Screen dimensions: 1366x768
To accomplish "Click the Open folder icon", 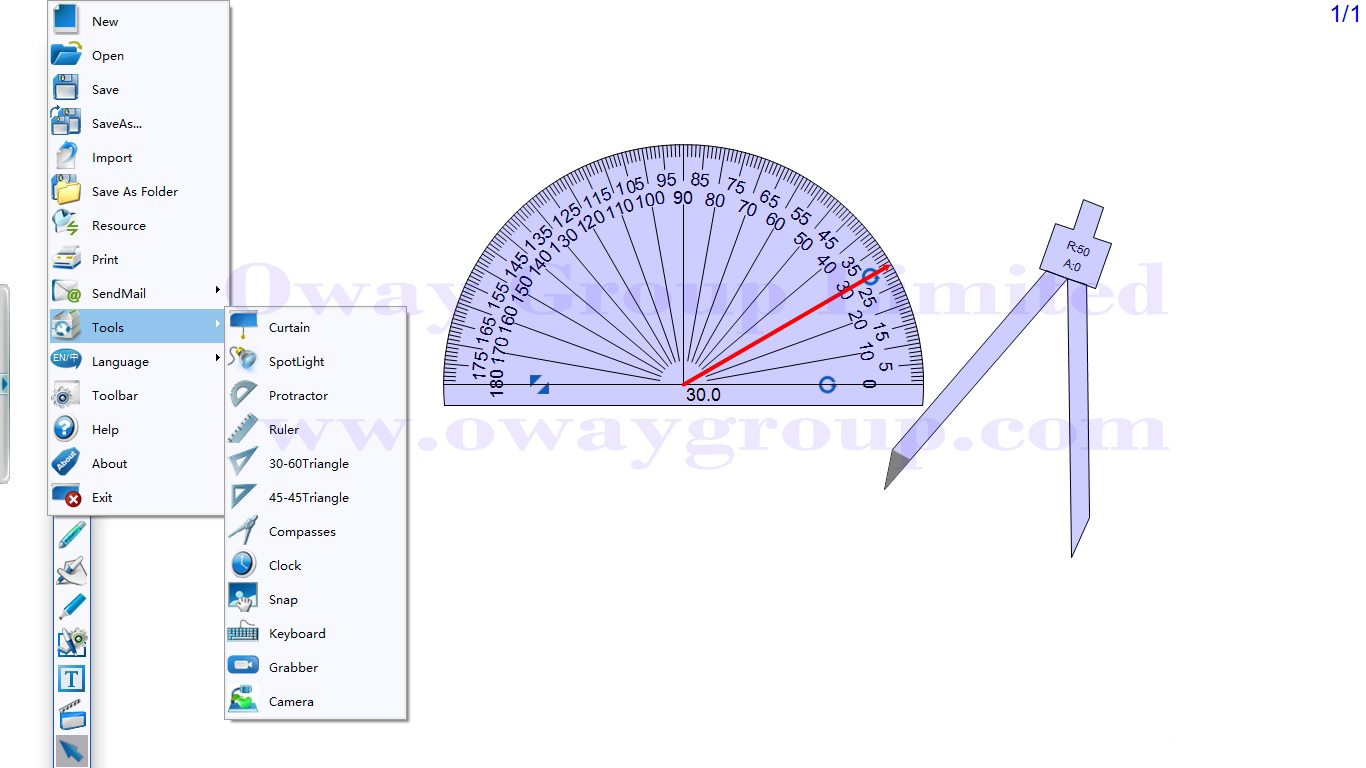I will [66, 55].
